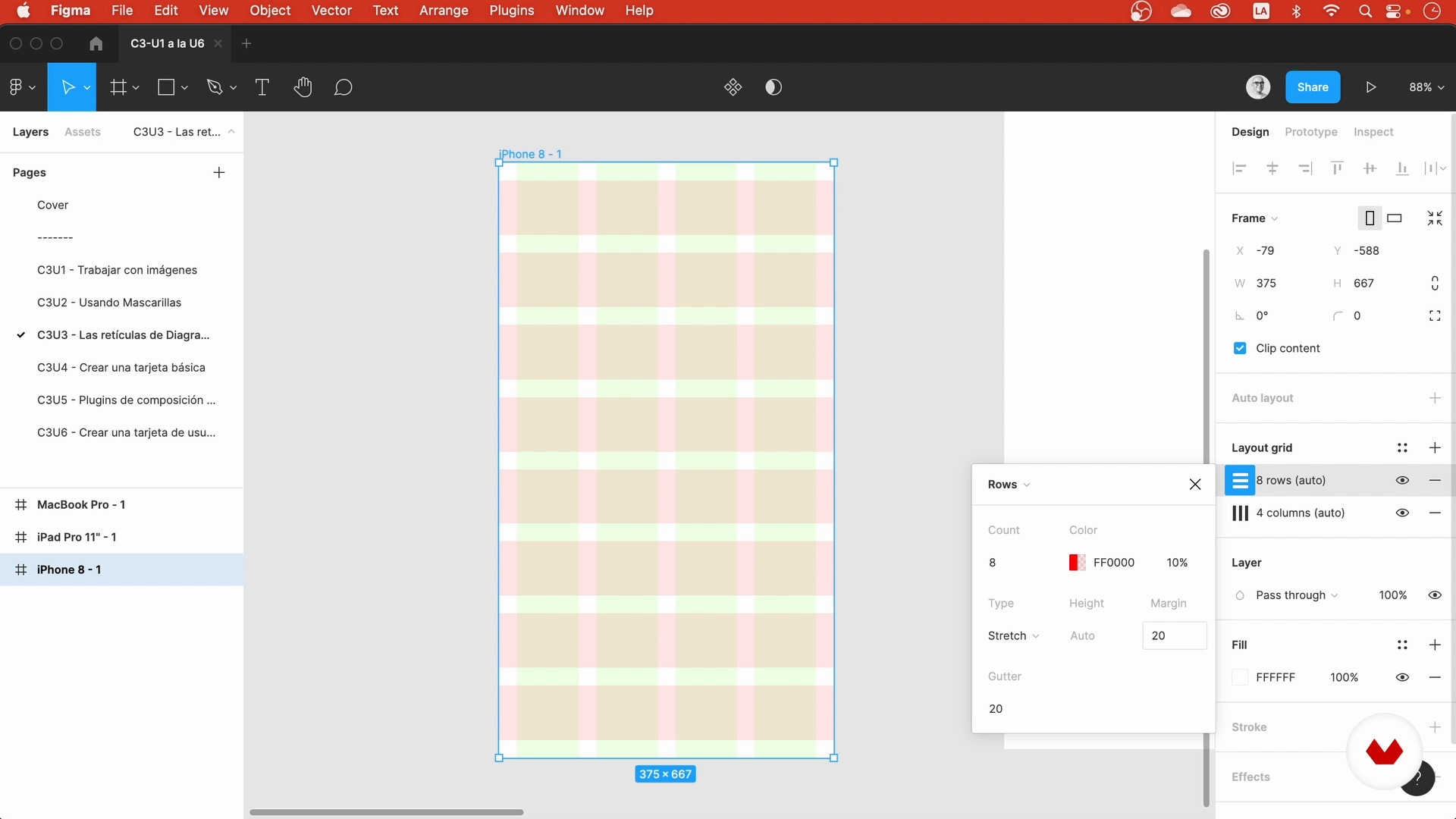Align bottom icon in Design panel

click(1402, 168)
